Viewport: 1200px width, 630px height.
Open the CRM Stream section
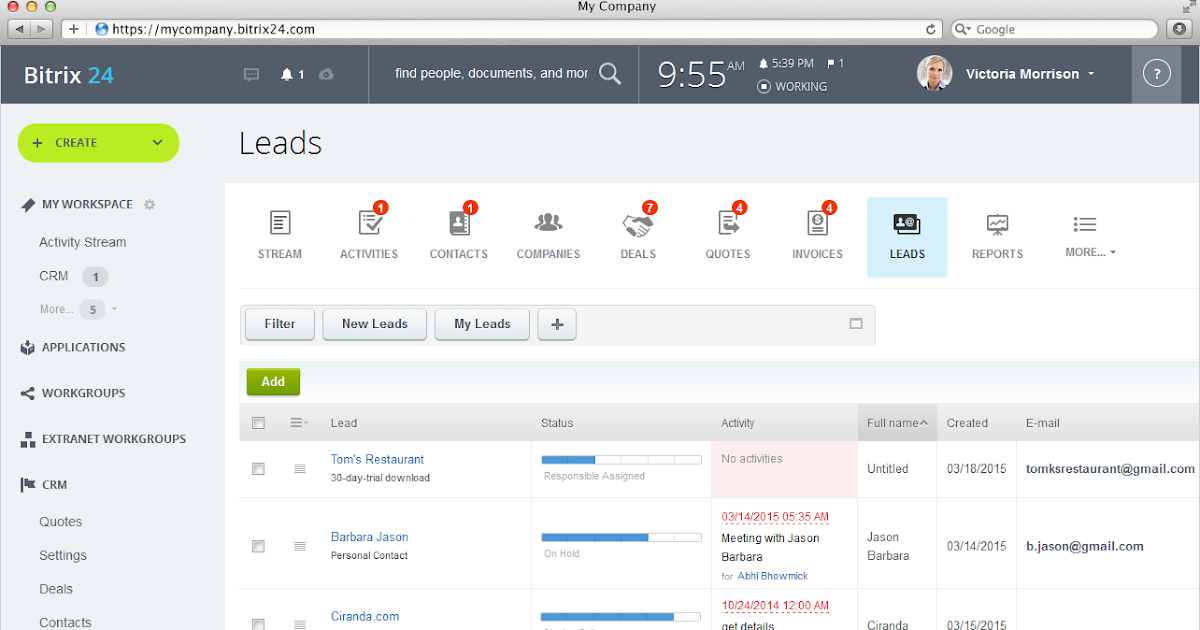click(280, 236)
